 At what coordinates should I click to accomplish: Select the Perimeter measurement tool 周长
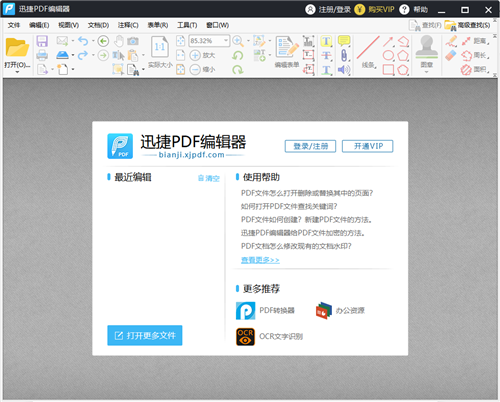[474, 55]
